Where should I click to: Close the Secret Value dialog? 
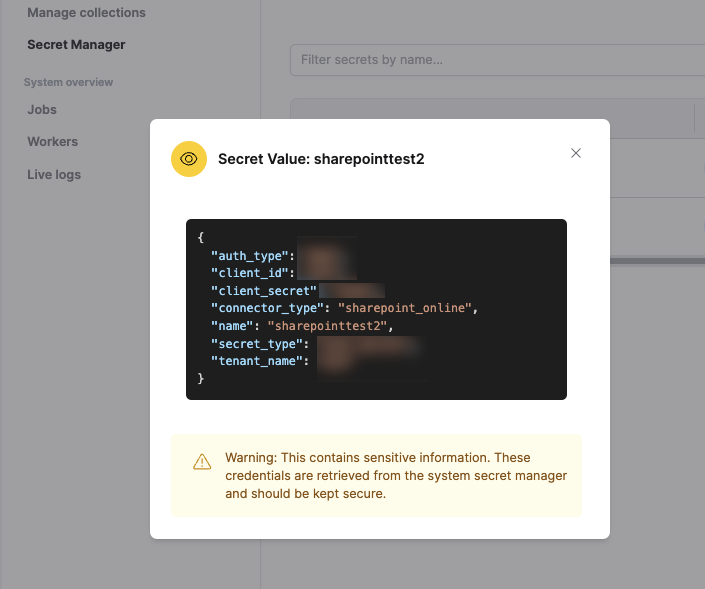pos(575,153)
